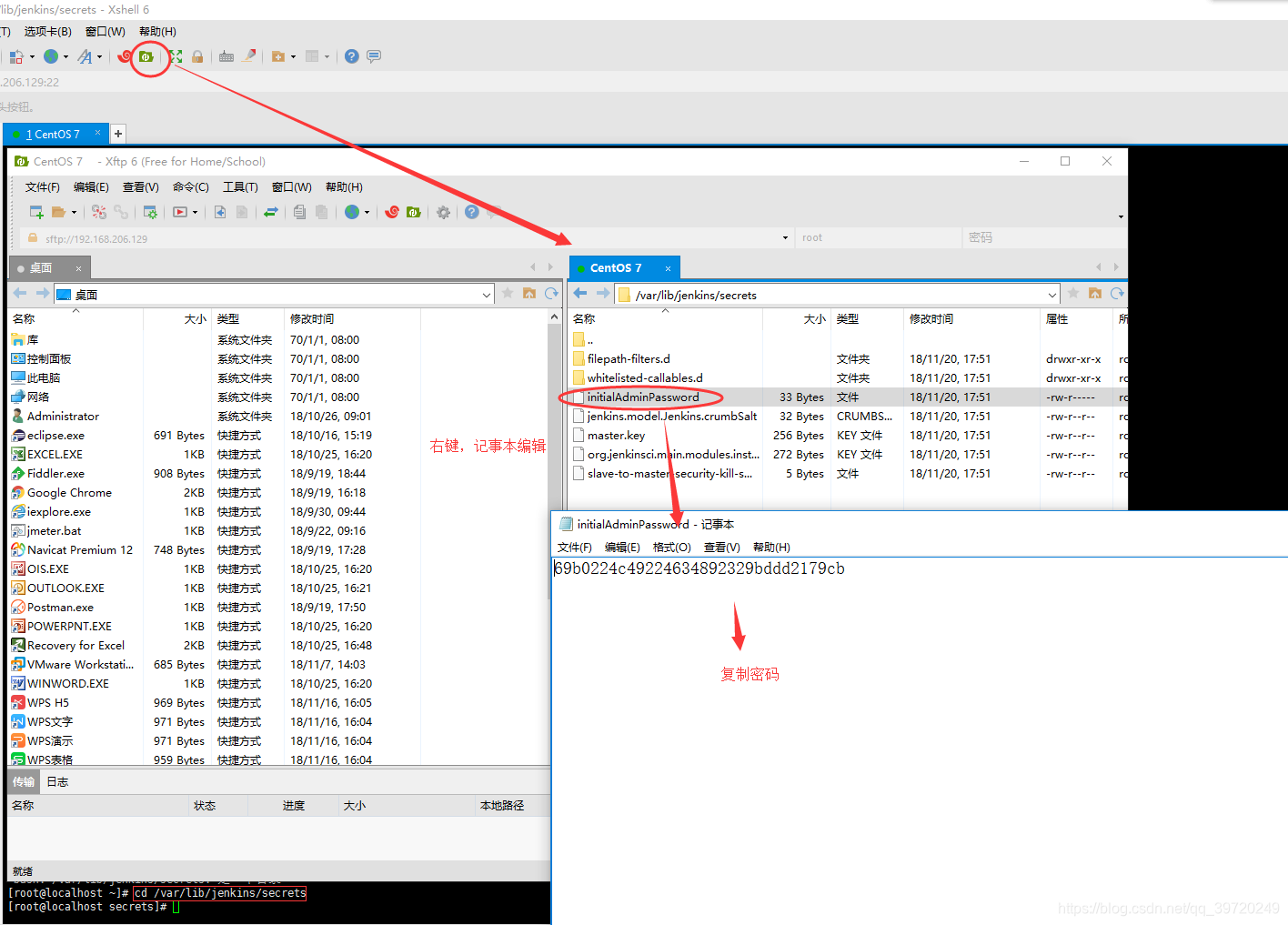Bookmark the remote path with star icon

[x=1073, y=293]
